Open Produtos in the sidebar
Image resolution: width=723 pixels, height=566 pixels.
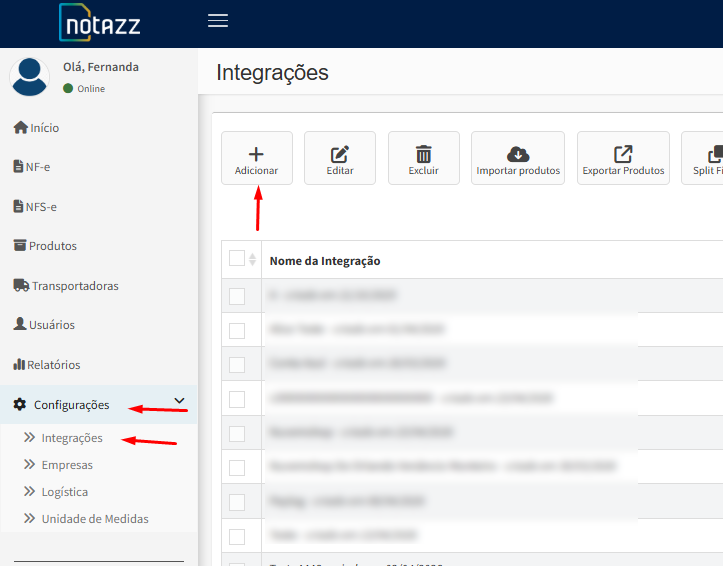pos(52,246)
